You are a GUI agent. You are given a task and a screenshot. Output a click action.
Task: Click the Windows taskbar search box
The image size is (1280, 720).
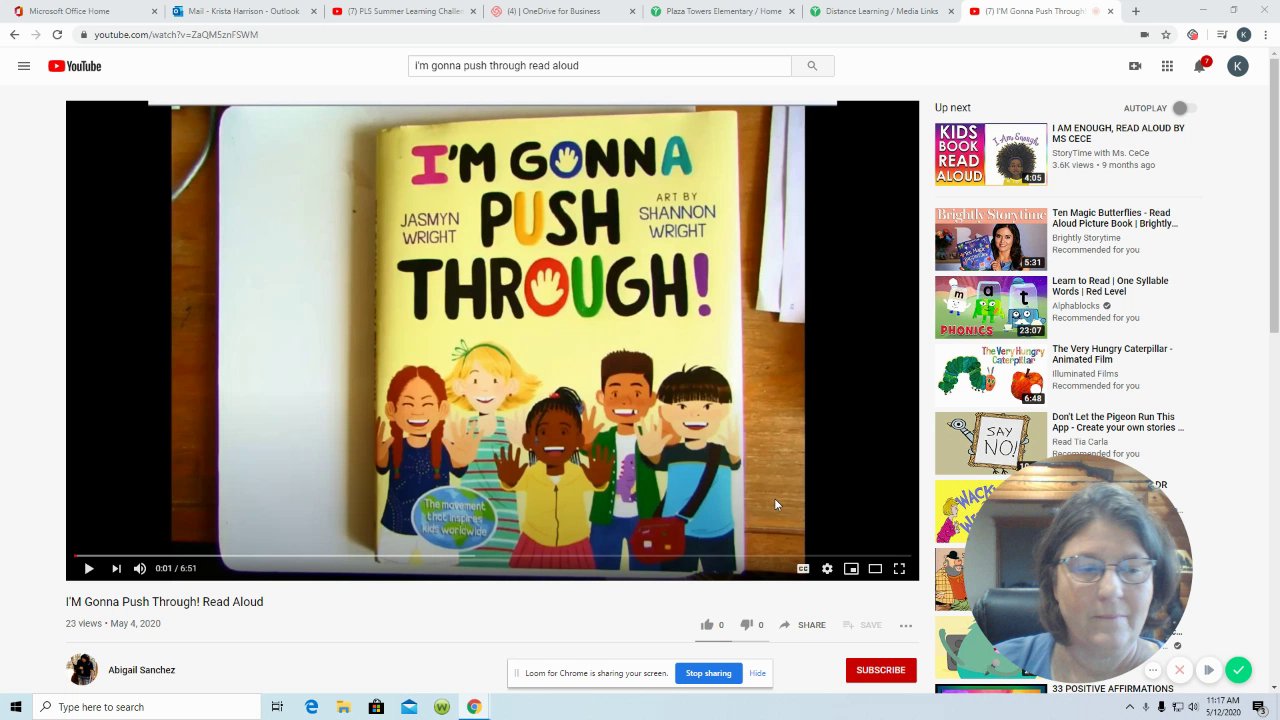(x=147, y=707)
